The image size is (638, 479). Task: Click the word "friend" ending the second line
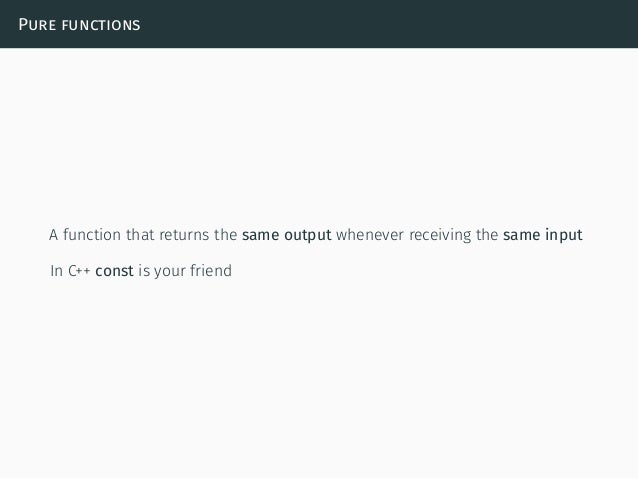click(209, 269)
